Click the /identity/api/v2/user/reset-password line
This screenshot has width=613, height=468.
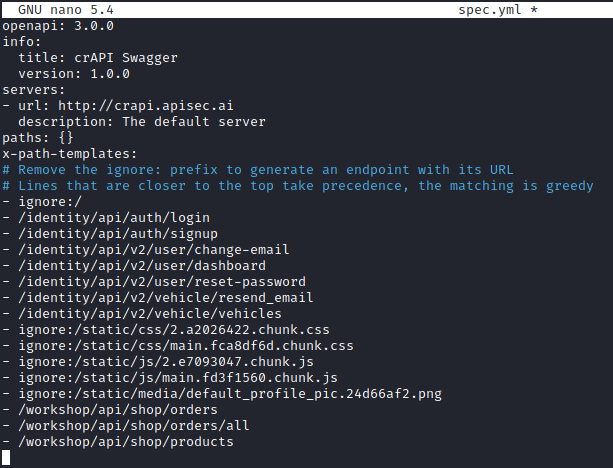[161, 281]
